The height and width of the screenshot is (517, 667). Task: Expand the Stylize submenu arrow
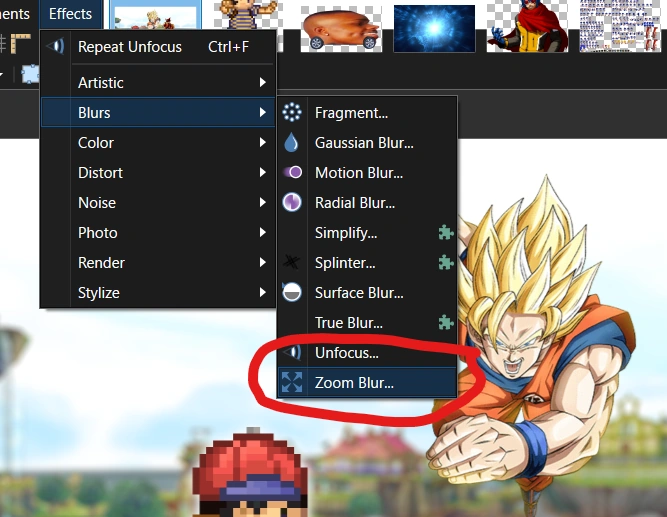click(262, 292)
